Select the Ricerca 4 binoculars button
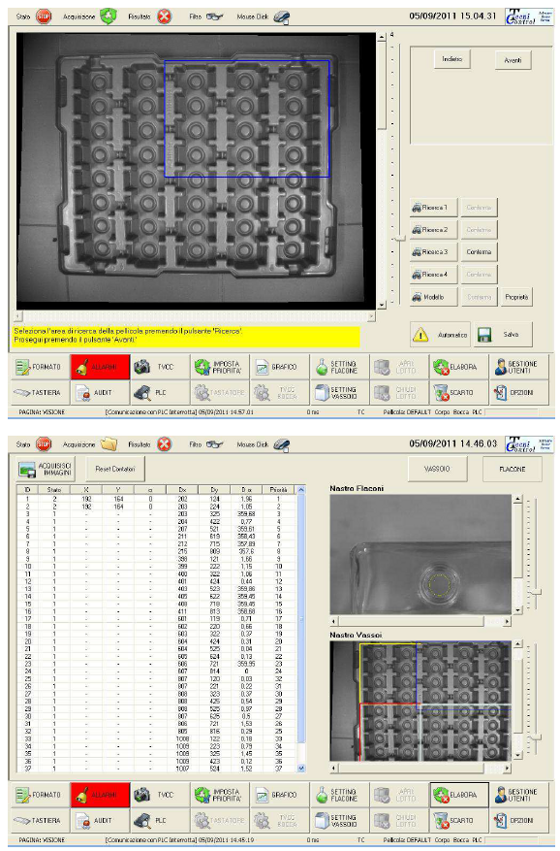Image resolution: width=560 pixels, height=851 pixels. click(434, 275)
